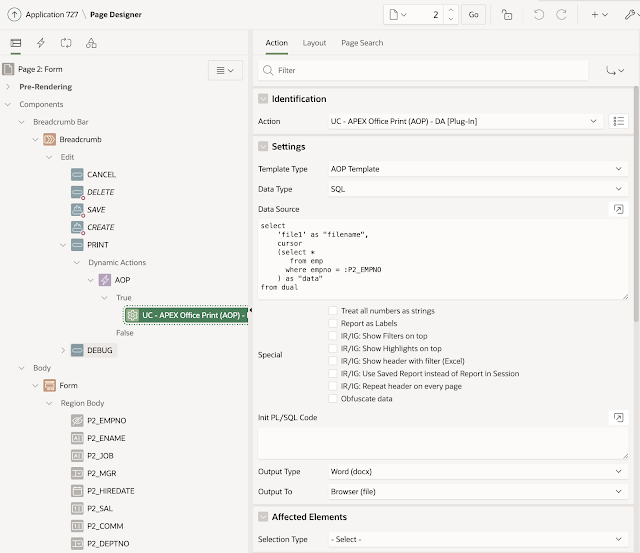Click the filter search magnifier icon

tap(268, 70)
